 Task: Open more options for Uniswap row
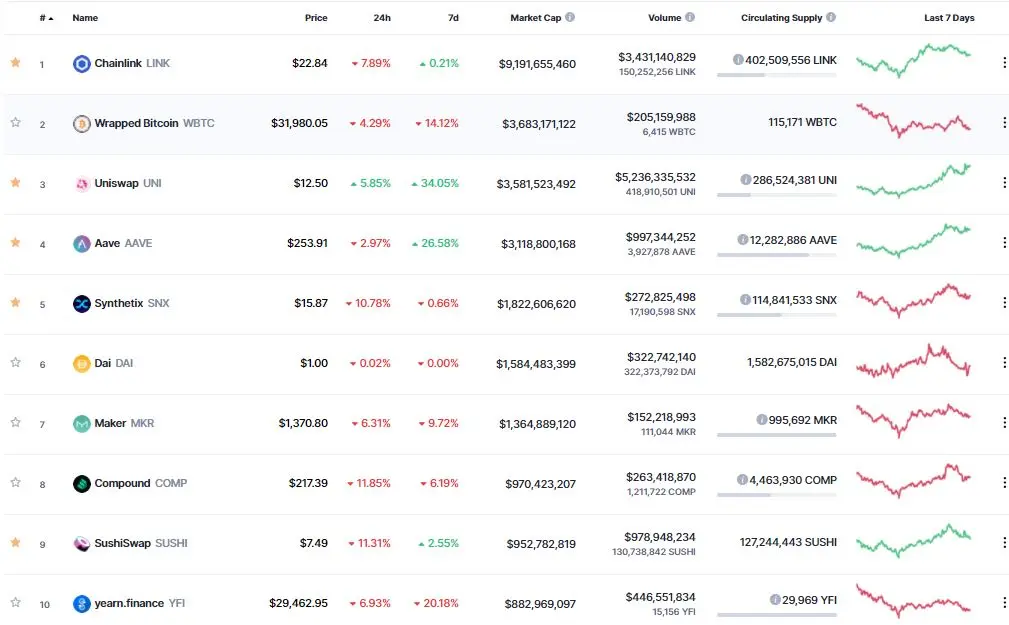click(x=1004, y=183)
